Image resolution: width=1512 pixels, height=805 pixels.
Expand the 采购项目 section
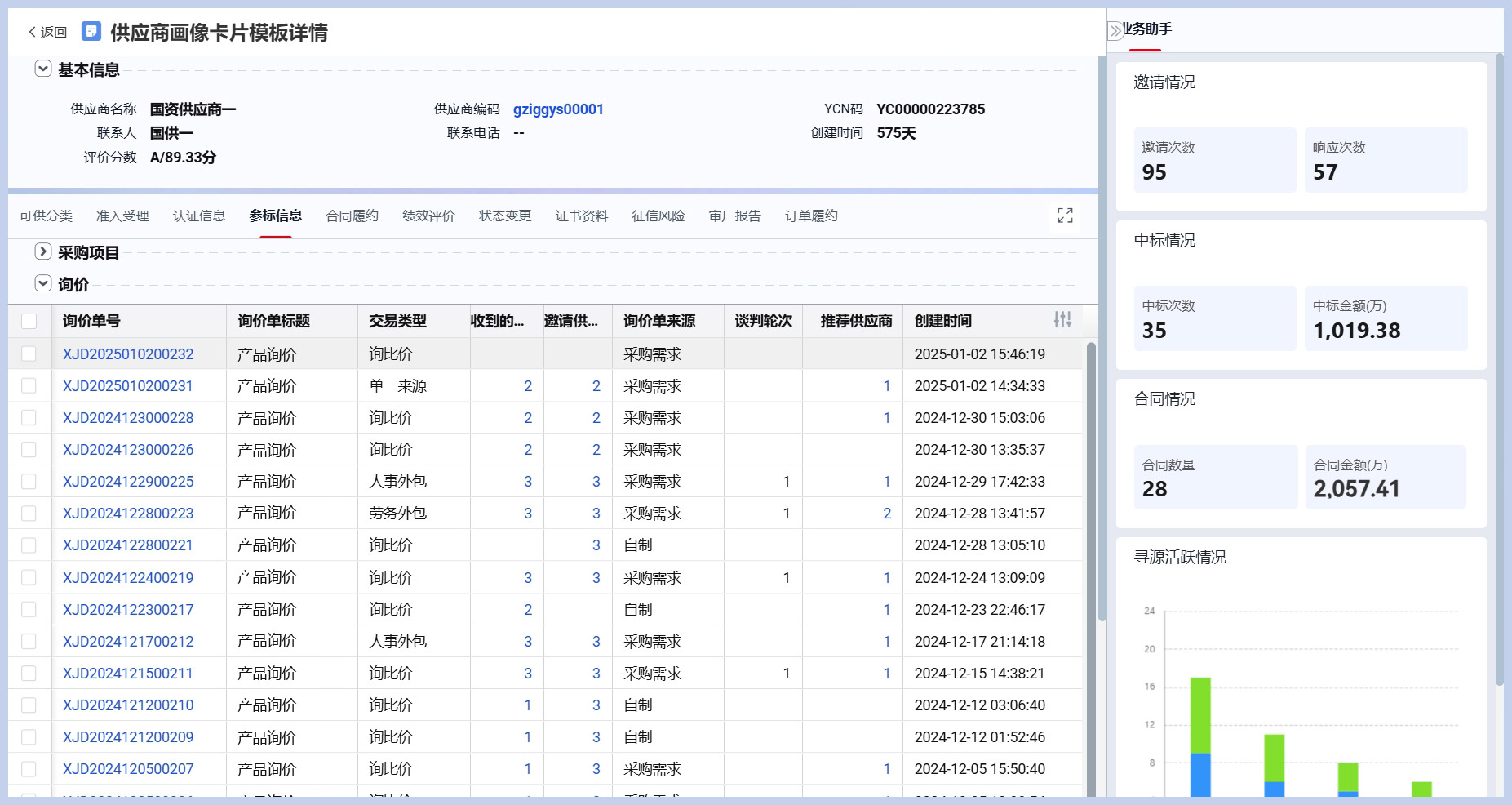(x=43, y=252)
